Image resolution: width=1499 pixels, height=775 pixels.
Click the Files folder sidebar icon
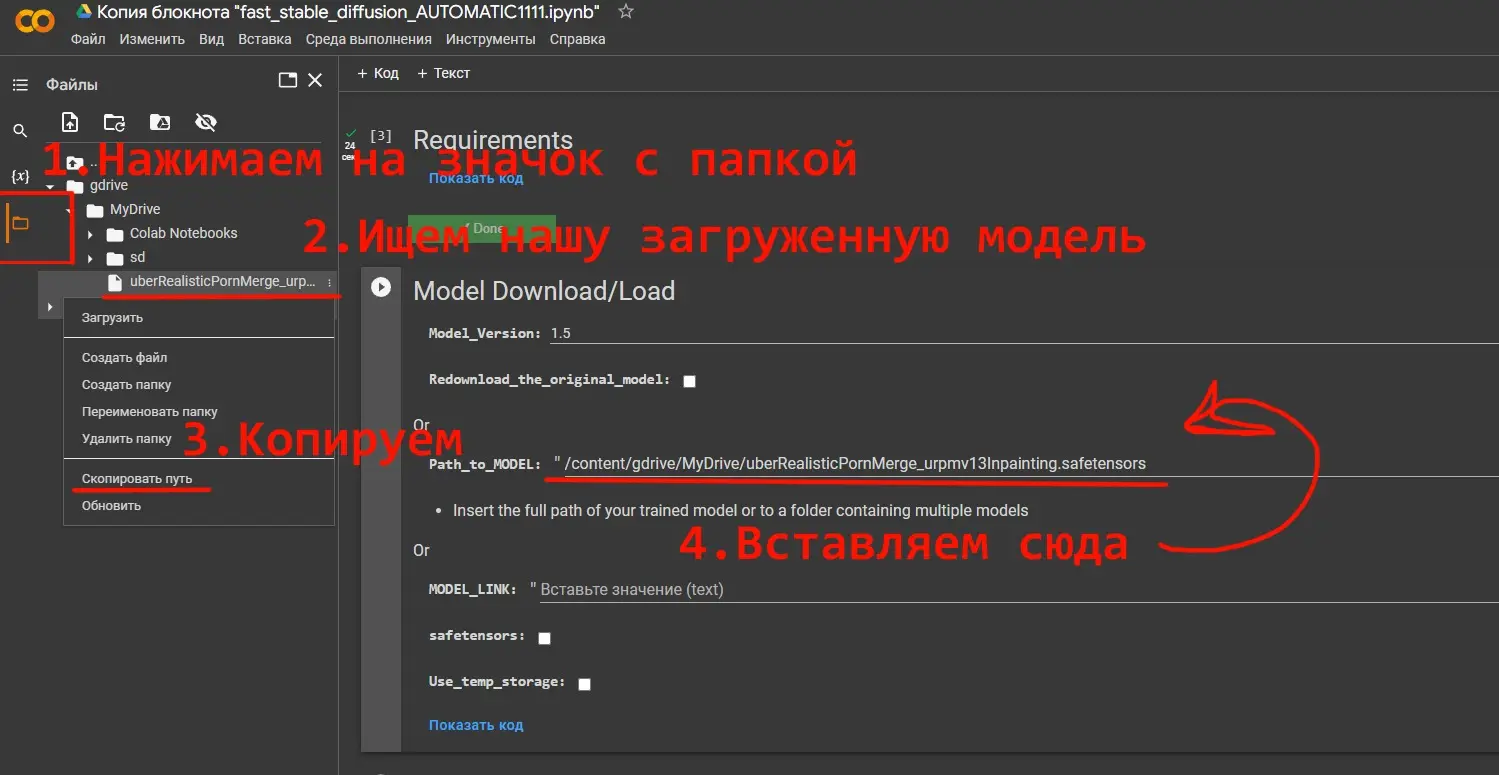pyautogui.click(x=20, y=223)
